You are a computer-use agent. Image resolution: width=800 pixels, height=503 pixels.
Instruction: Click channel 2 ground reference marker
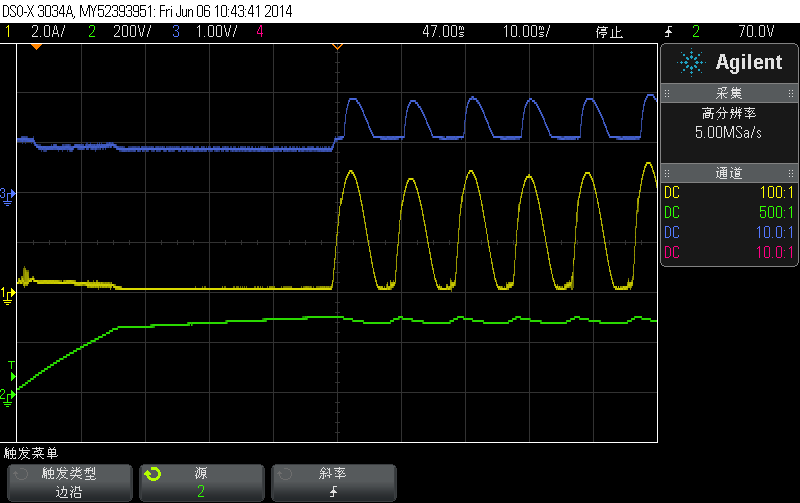pos(7,396)
